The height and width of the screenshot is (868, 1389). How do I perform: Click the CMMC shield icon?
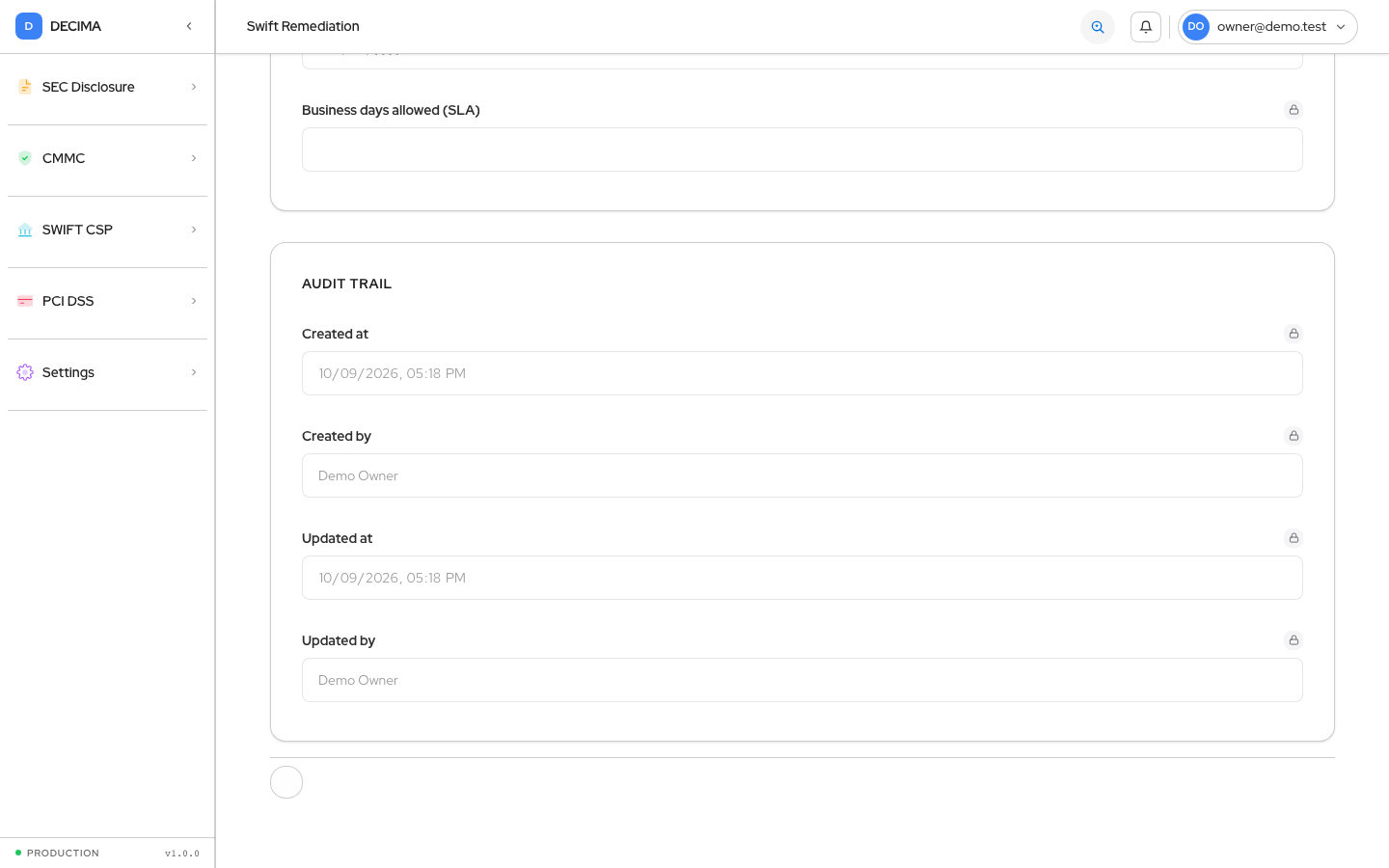(25, 158)
